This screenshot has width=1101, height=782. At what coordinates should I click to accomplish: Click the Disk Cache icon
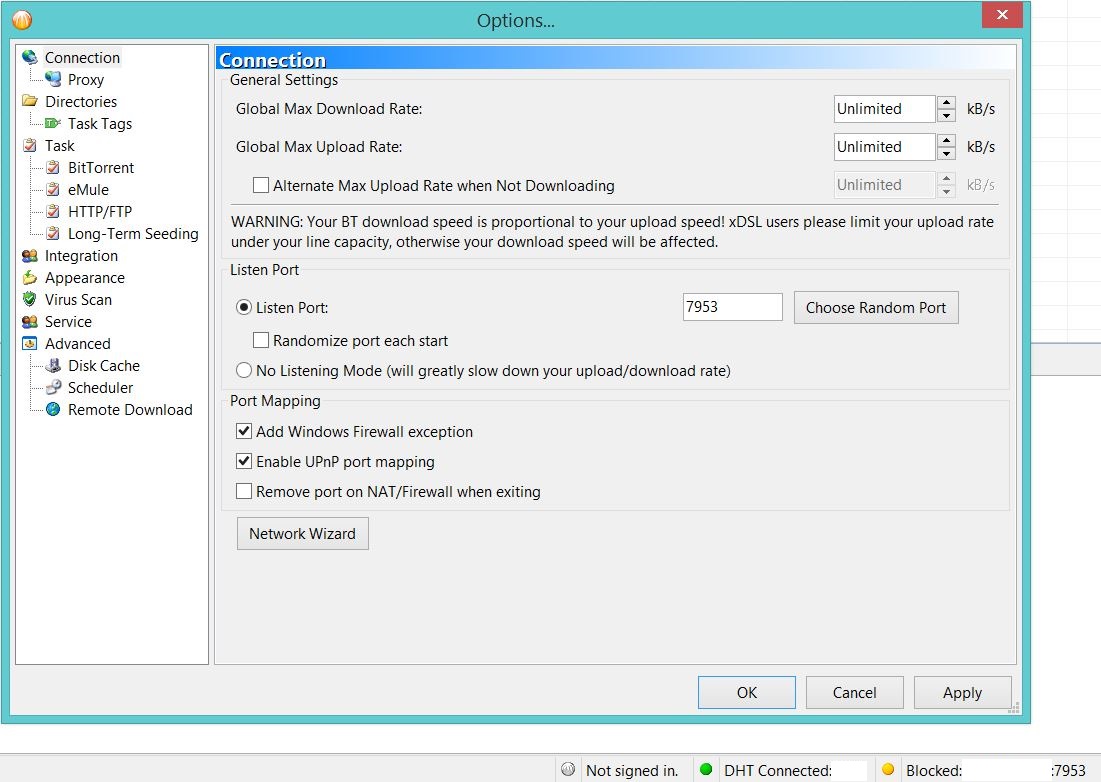53,366
